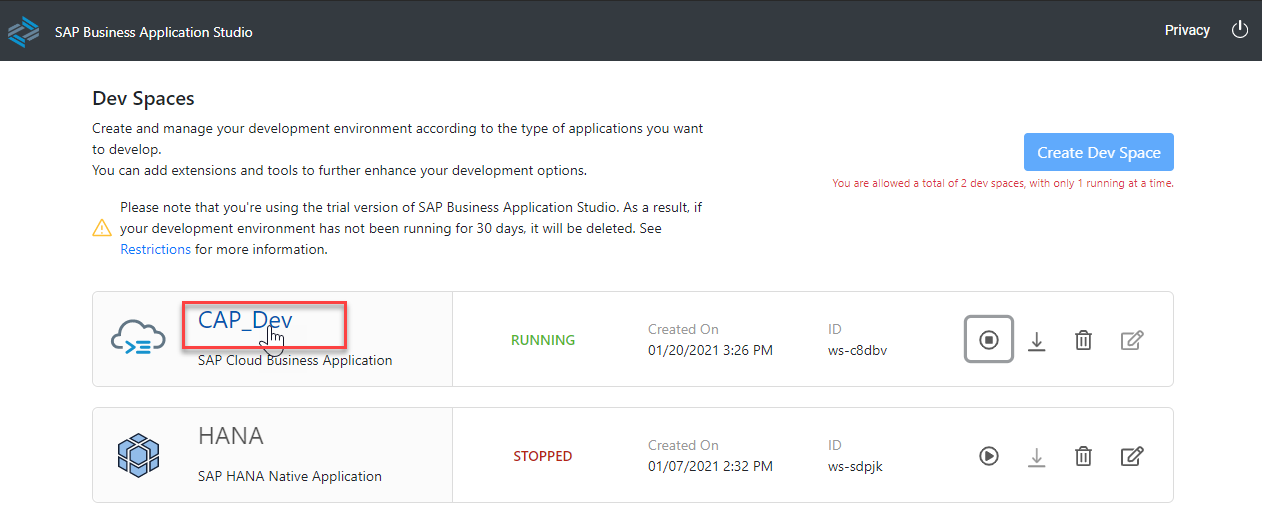Click the warning triangle icon
The width and height of the screenshot is (1262, 517).
click(102, 228)
